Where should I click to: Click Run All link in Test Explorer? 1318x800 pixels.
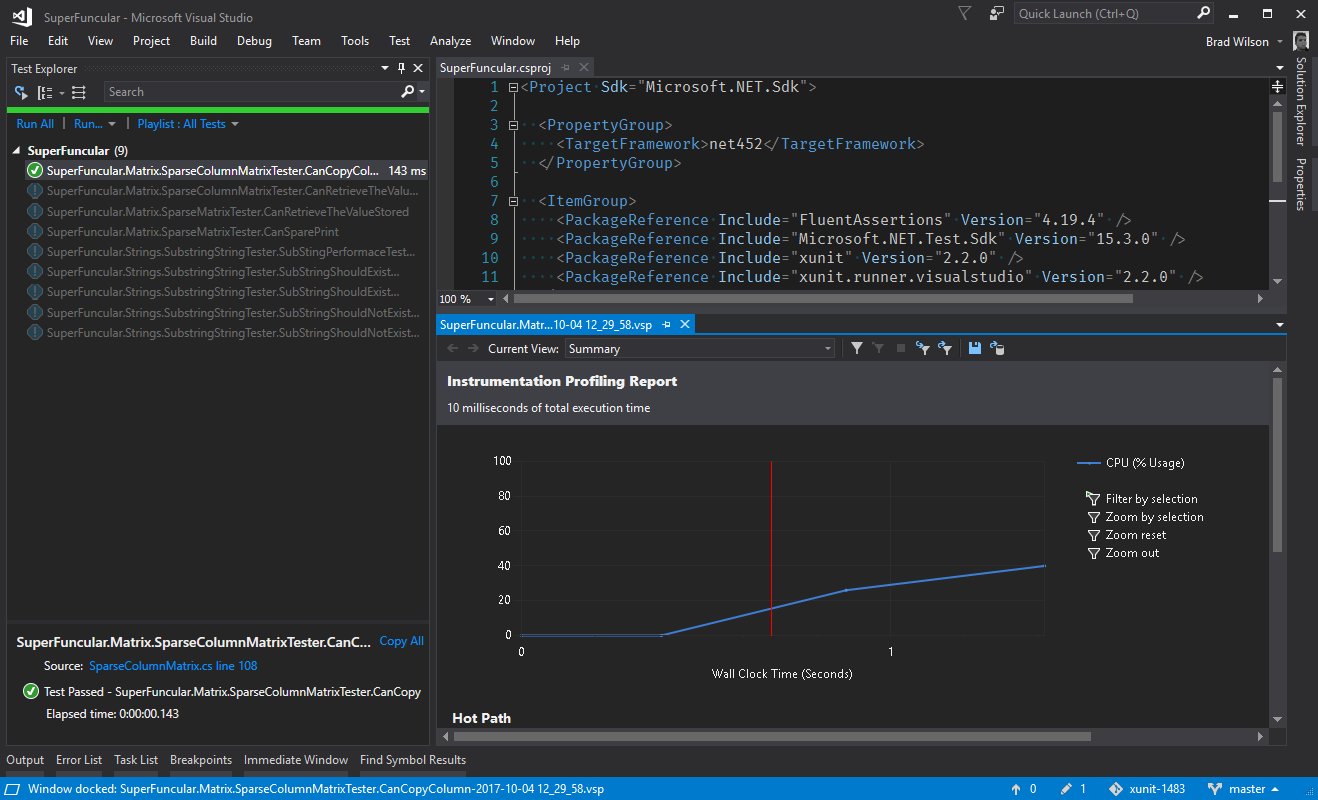(35, 124)
